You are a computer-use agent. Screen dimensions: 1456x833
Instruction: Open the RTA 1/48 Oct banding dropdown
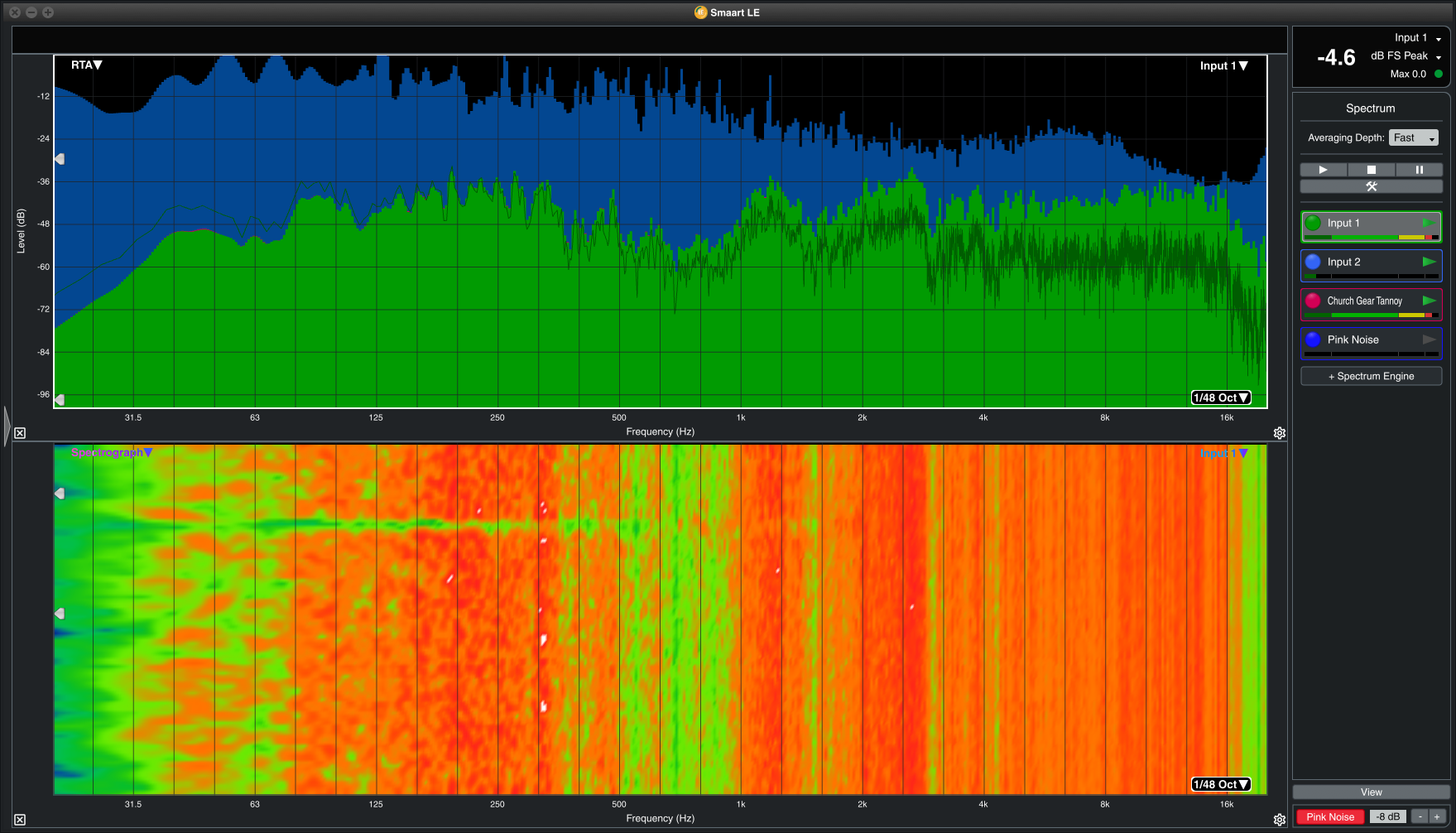[x=1221, y=397]
